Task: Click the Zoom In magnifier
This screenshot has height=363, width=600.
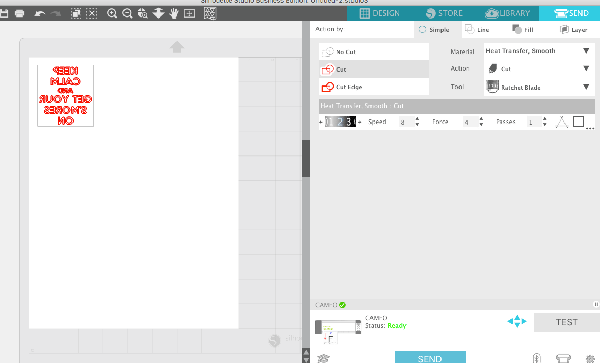Action: (x=112, y=14)
